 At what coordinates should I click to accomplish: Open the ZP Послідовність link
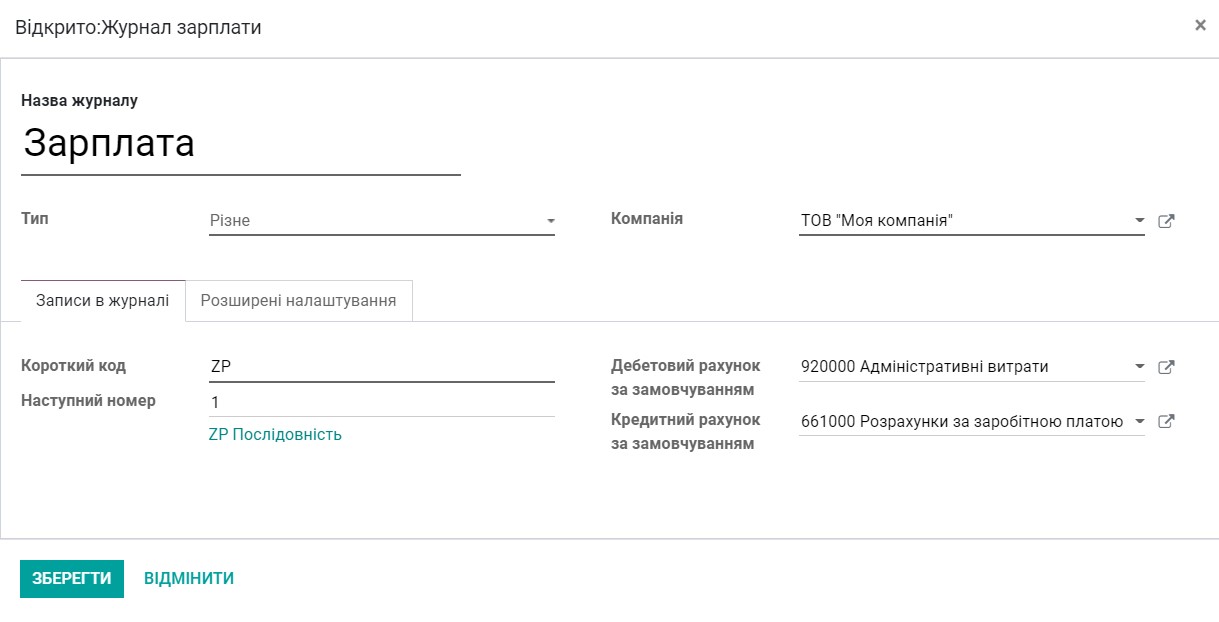click(x=277, y=436)
